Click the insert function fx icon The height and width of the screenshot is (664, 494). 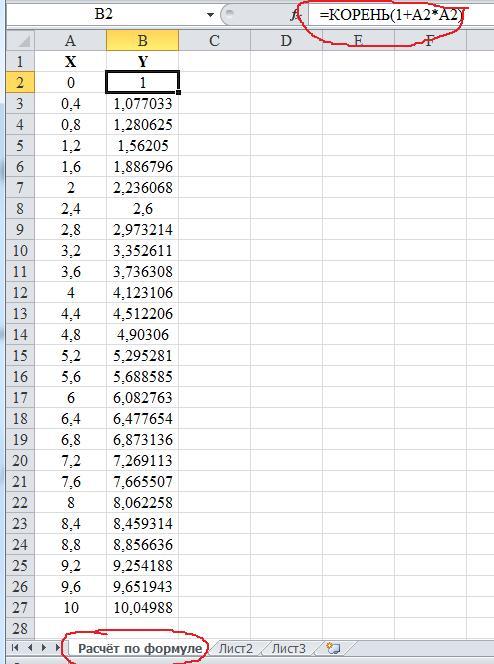pyautogui.click(x=295, y=15)
